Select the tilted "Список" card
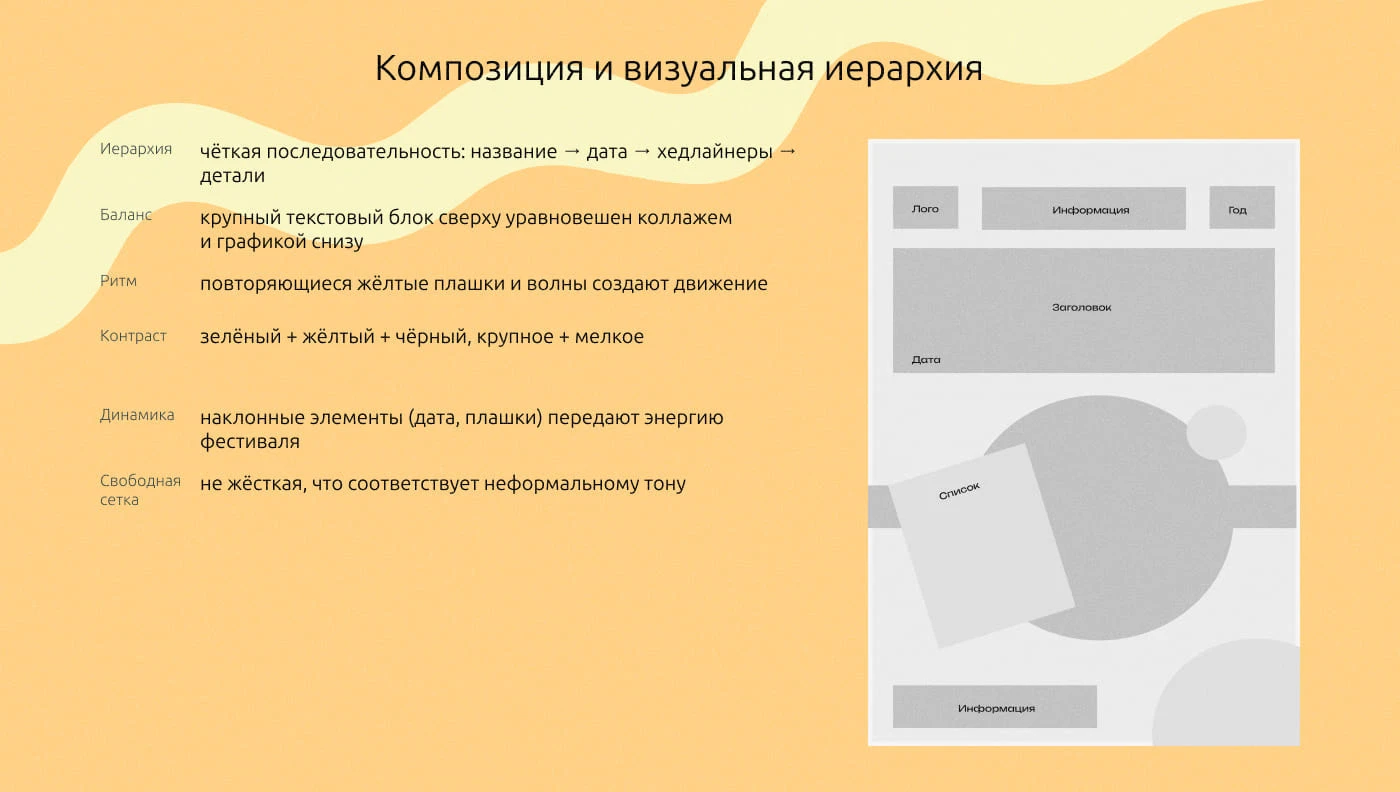This screenshot has width=1400, height=792. click(x=982, y=545)
